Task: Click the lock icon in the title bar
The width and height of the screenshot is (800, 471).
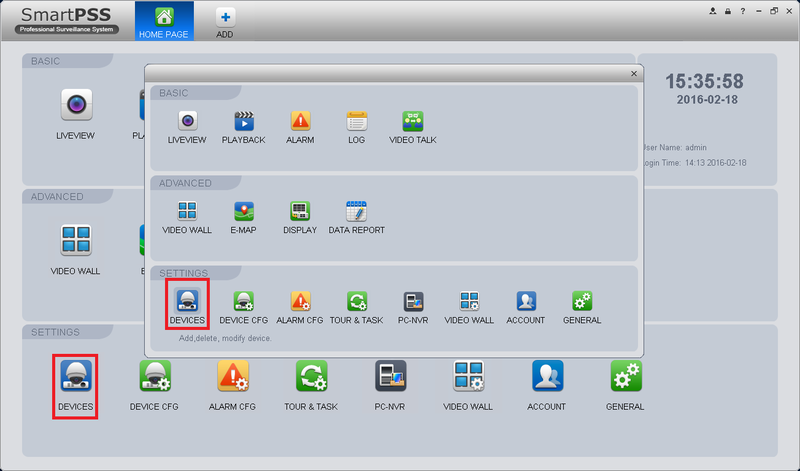Action: tap(728, 11)
